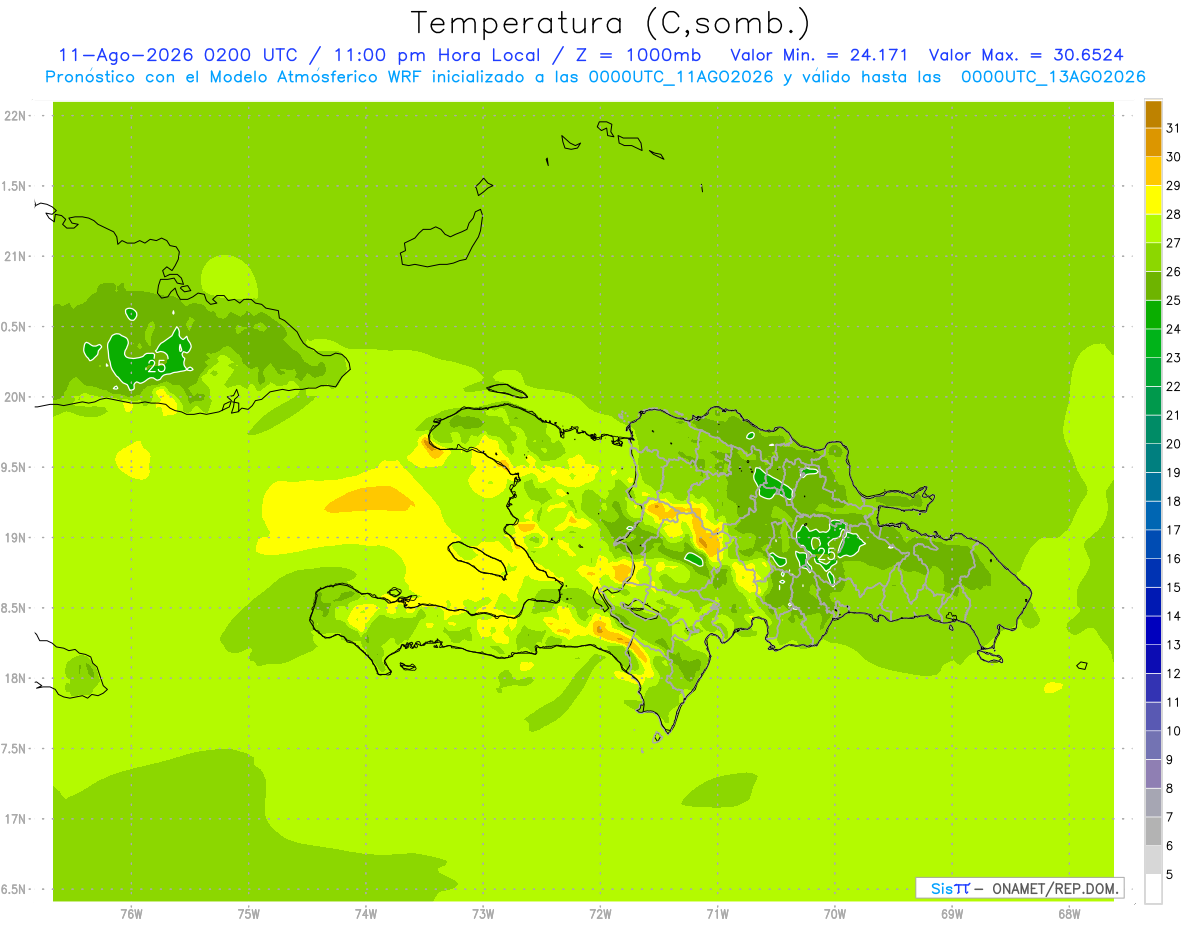1200x927 pixels.
Task: Click the legend scale label "11"
Action: (x=1174, y=702)
